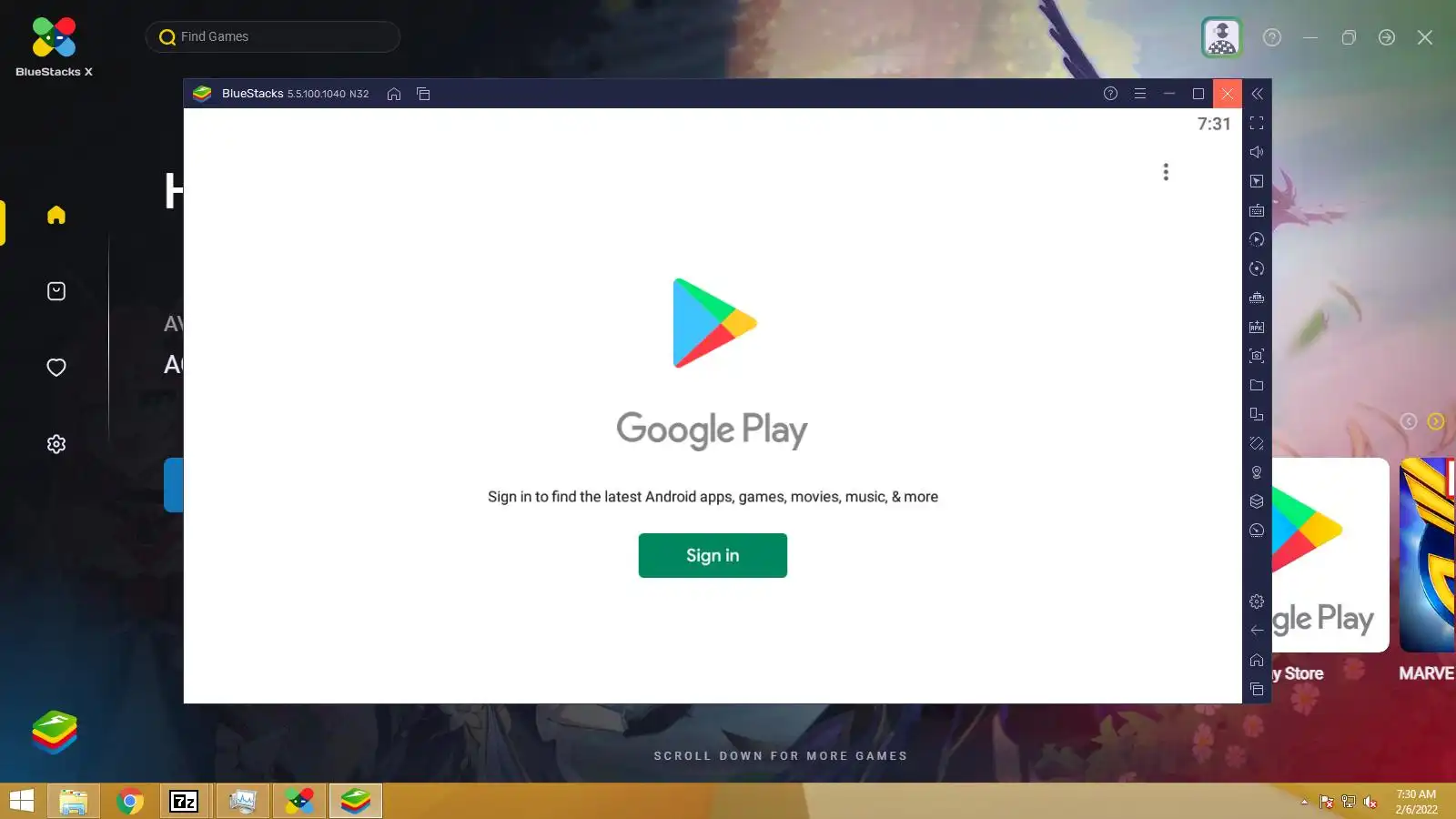Screen dimensions: 1456x819
Task: Go to the BlueStacks player home icon in title bar
Action: (x=394, y=94)
